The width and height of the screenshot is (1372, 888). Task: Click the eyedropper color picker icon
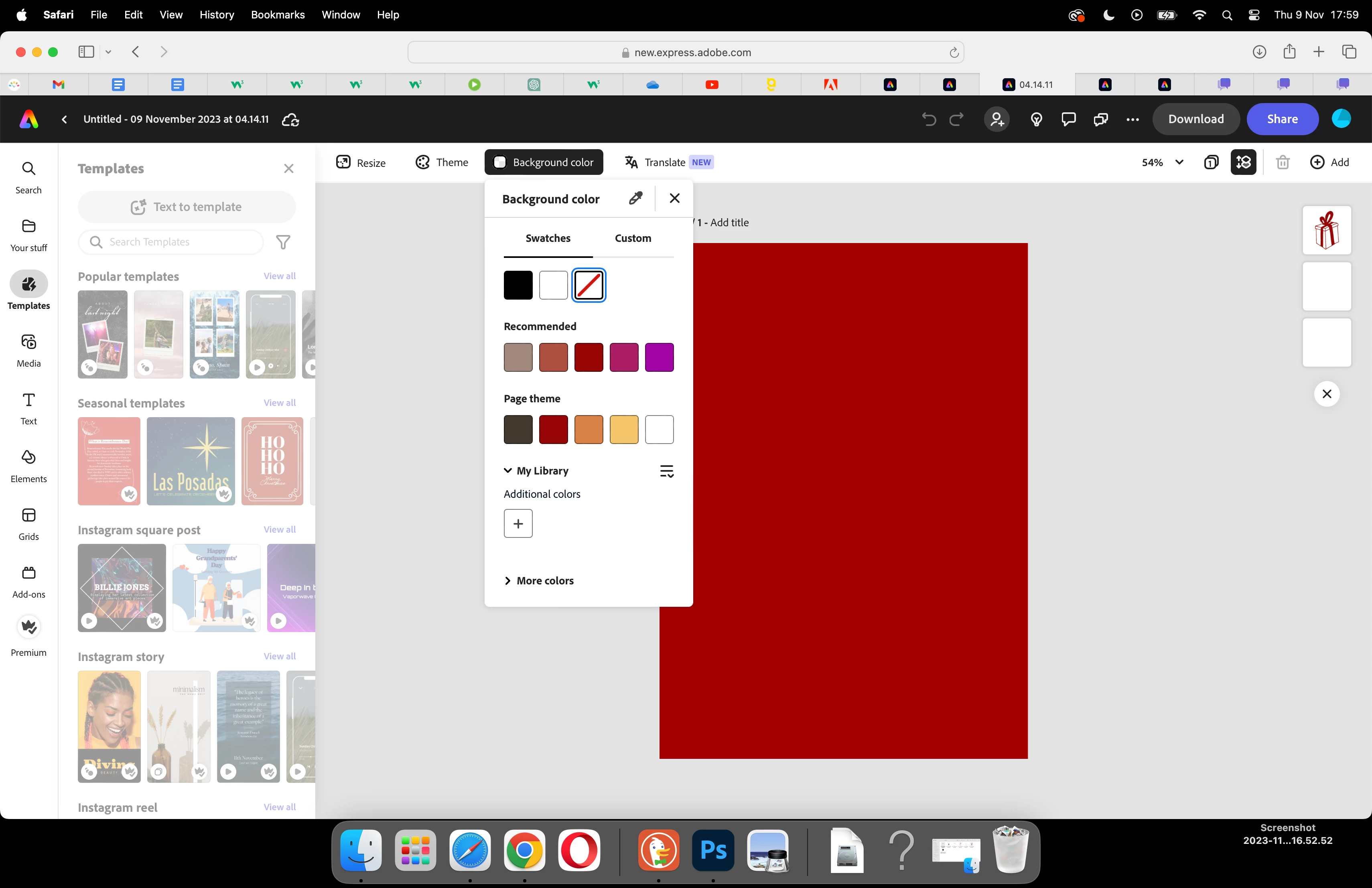pyautogui.click(x=635, y=198)
